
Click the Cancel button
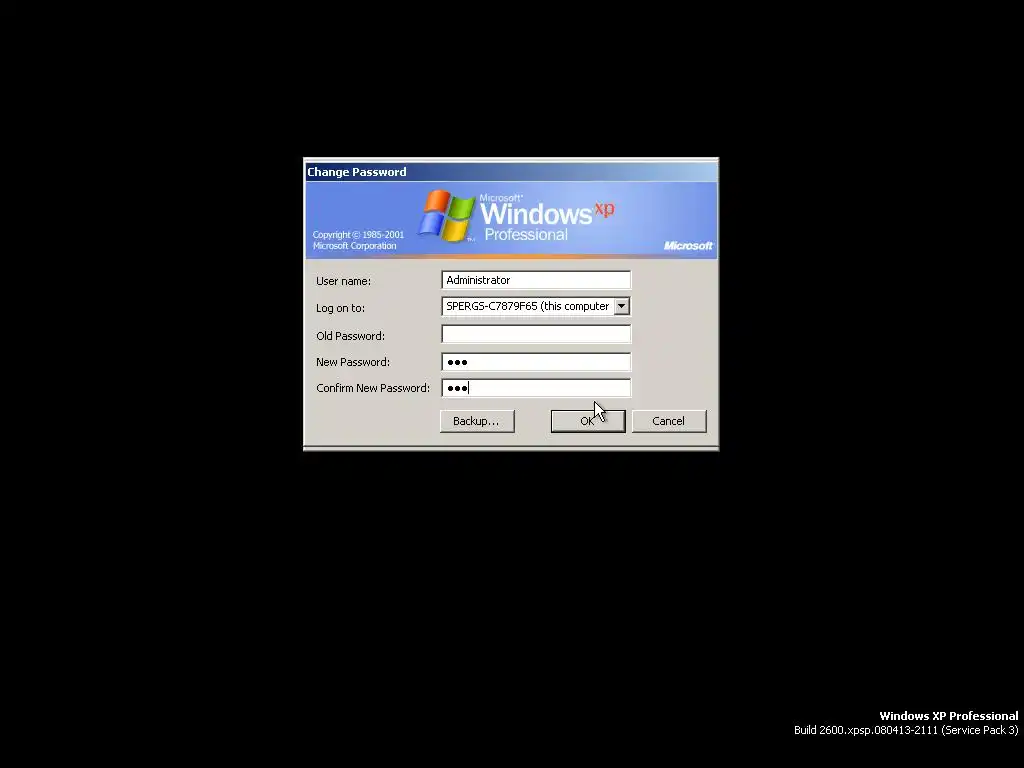pos(669,421)
